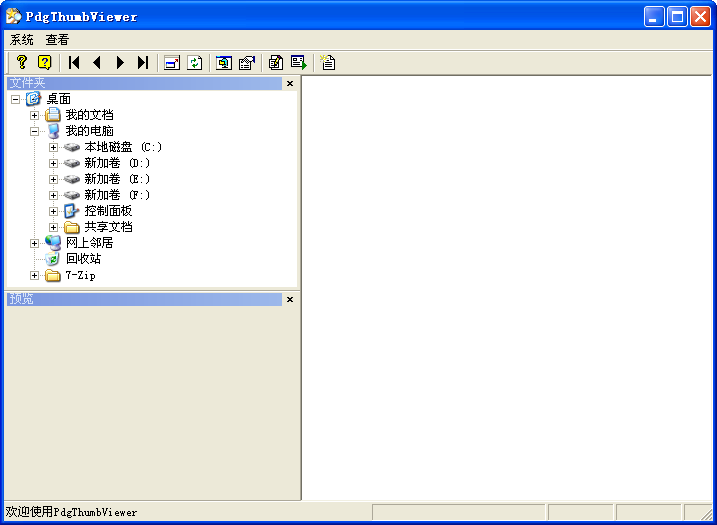This screenshot has width=717, height=525.
Task: Jump to last item using toolbar arrow
Action: [x=143, y=62]
